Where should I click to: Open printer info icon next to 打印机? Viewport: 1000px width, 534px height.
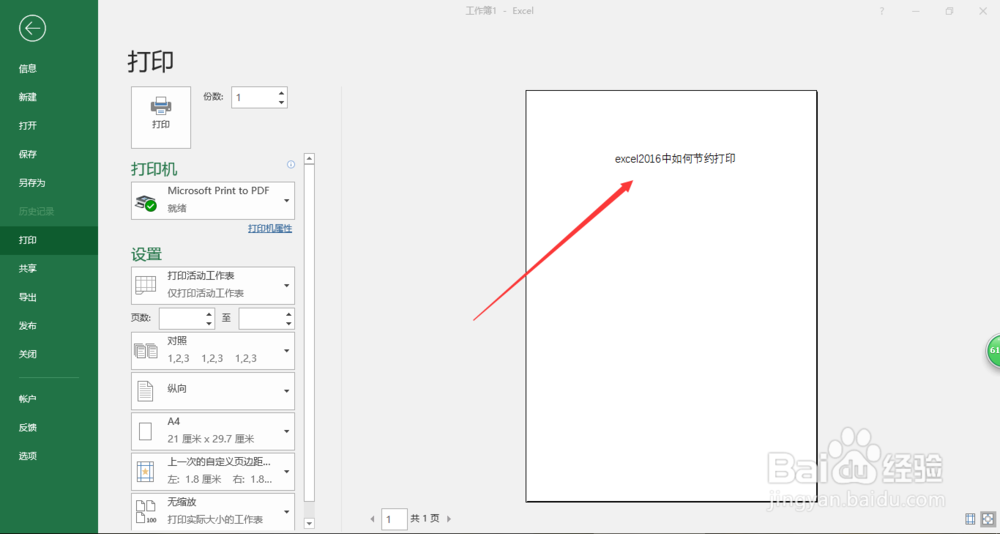(291, 165)
